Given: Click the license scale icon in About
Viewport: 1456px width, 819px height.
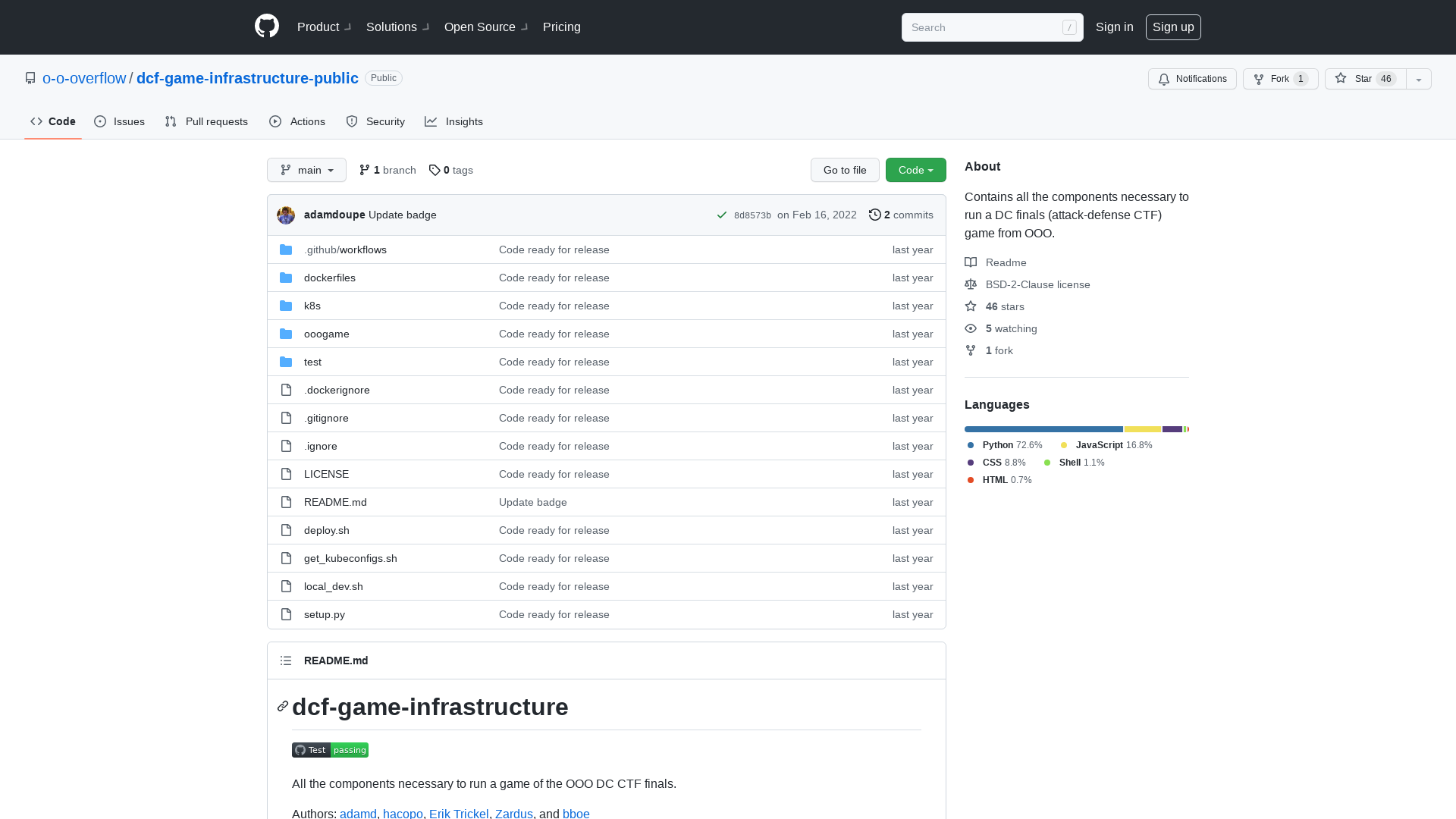Looking at the screenshot, I should [971, 284].
